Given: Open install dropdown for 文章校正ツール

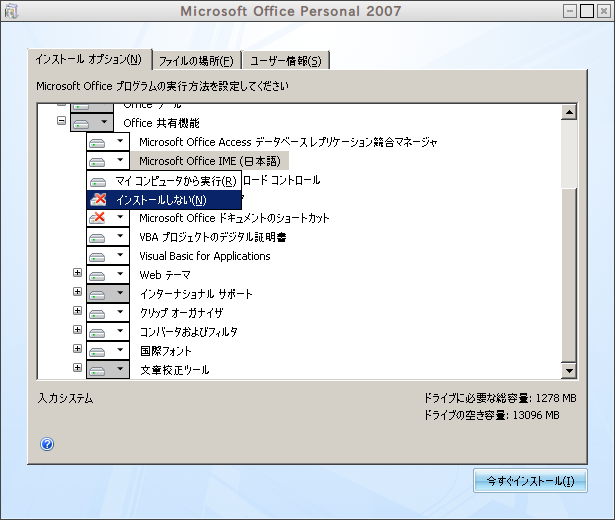Looking at the screenshot, I should [x=108, y=370].
